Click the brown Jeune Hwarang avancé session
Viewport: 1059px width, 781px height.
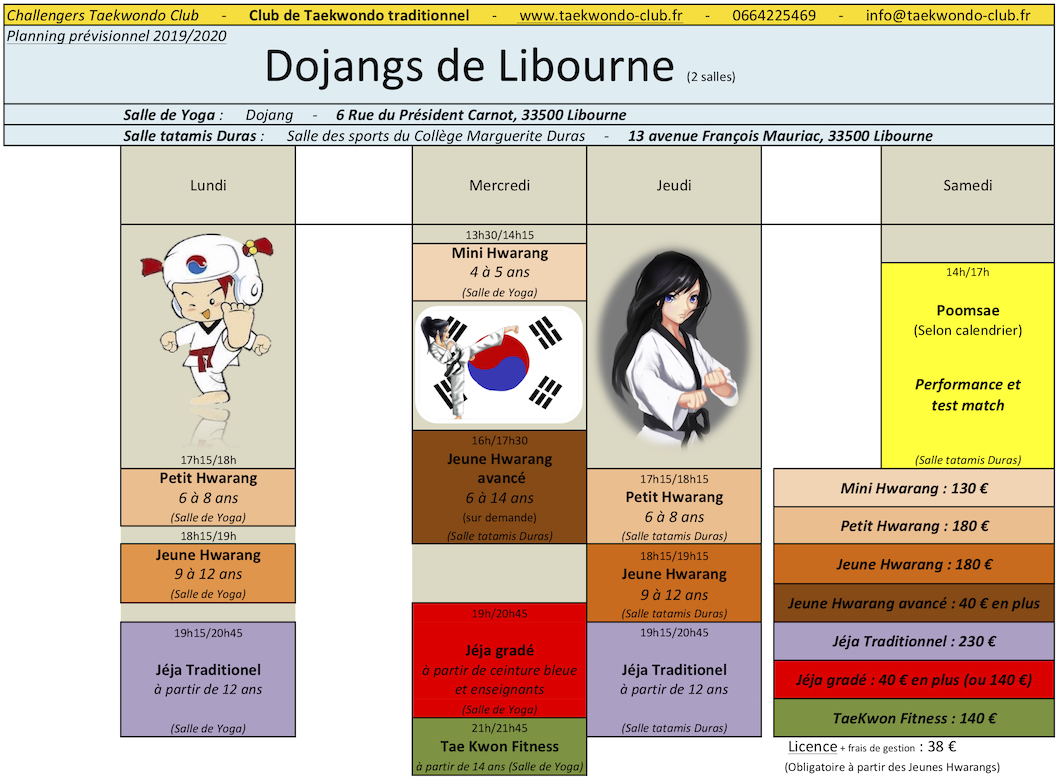pyautogui.click(x=499, y=487)
